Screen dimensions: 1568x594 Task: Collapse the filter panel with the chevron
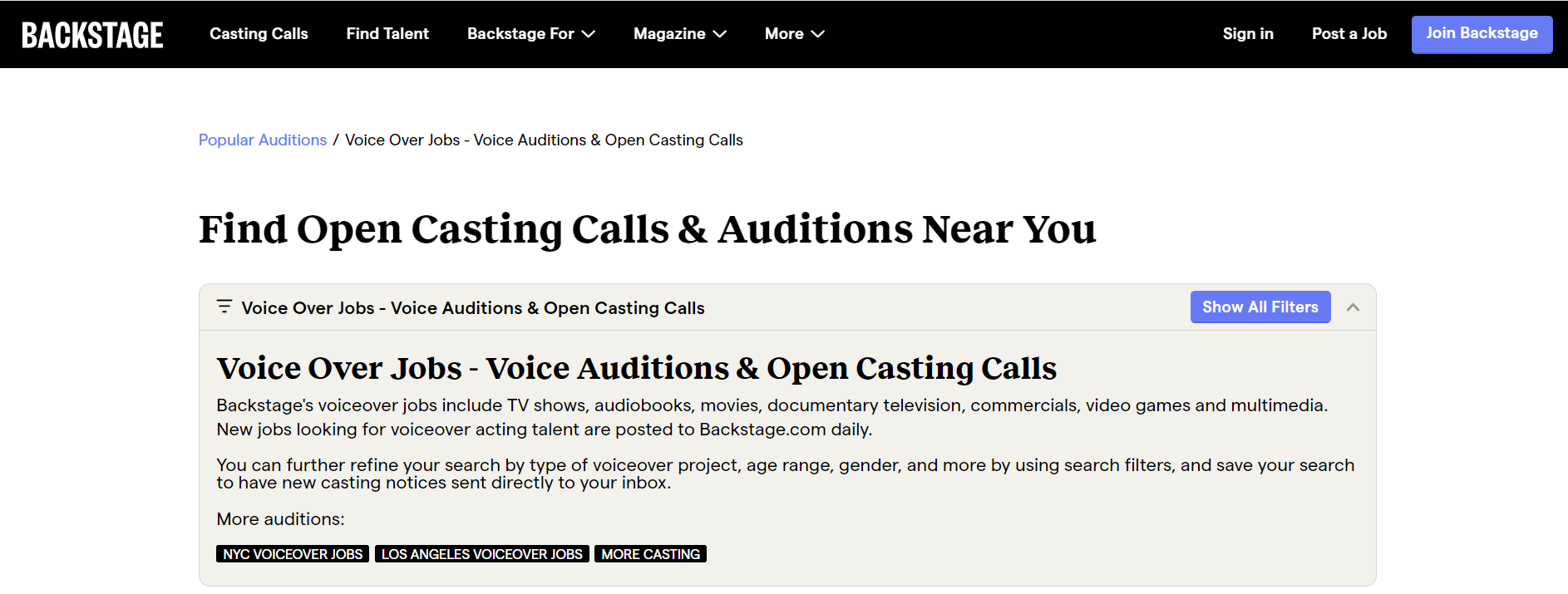1354,307
